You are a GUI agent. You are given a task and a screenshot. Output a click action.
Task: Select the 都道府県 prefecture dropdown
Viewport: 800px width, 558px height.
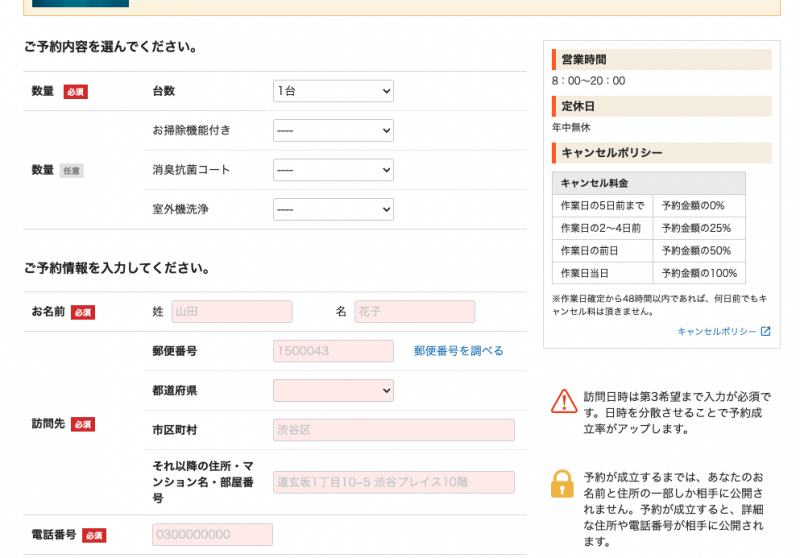click(333, 390)
